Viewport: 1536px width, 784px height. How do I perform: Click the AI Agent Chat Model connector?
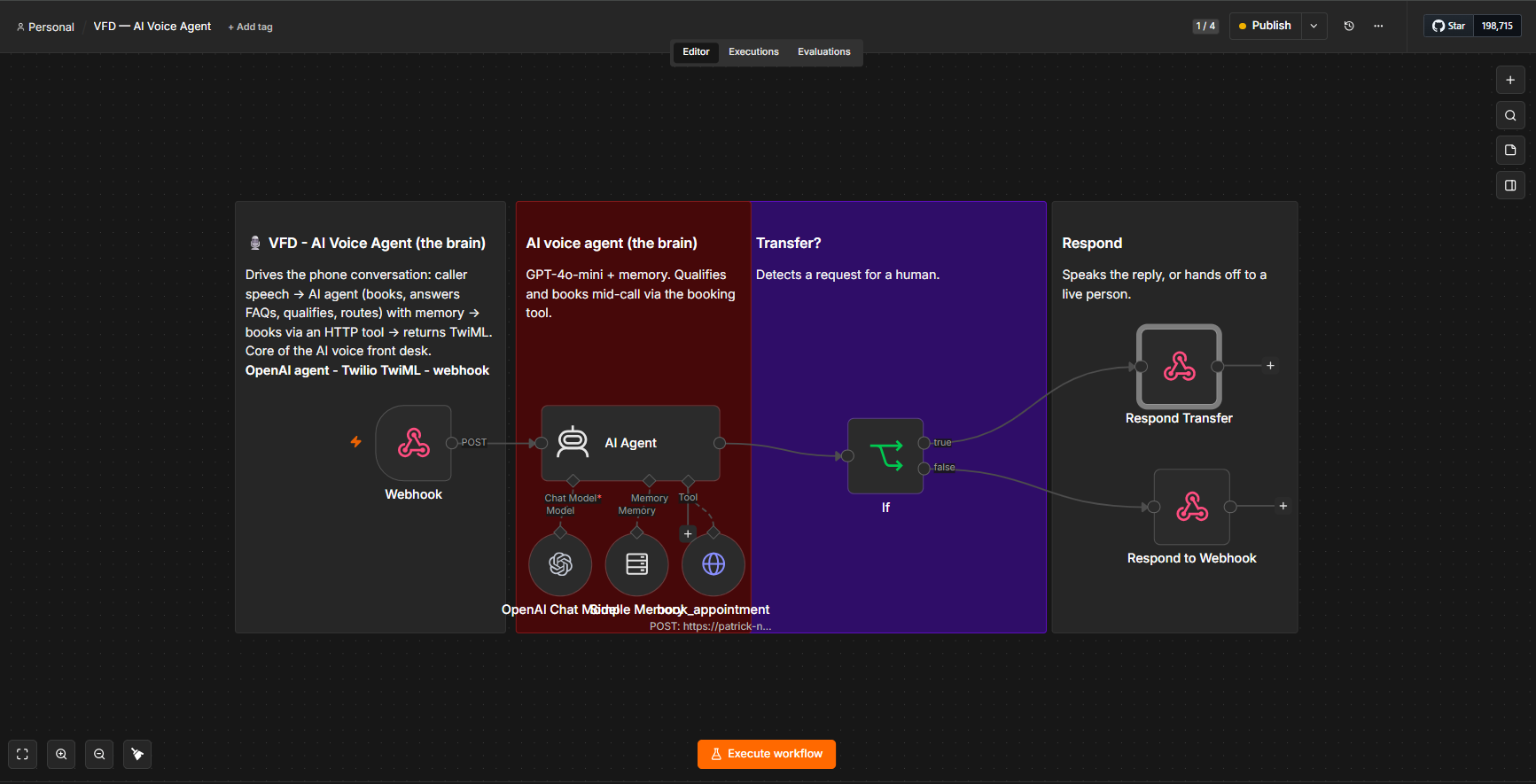573,481
